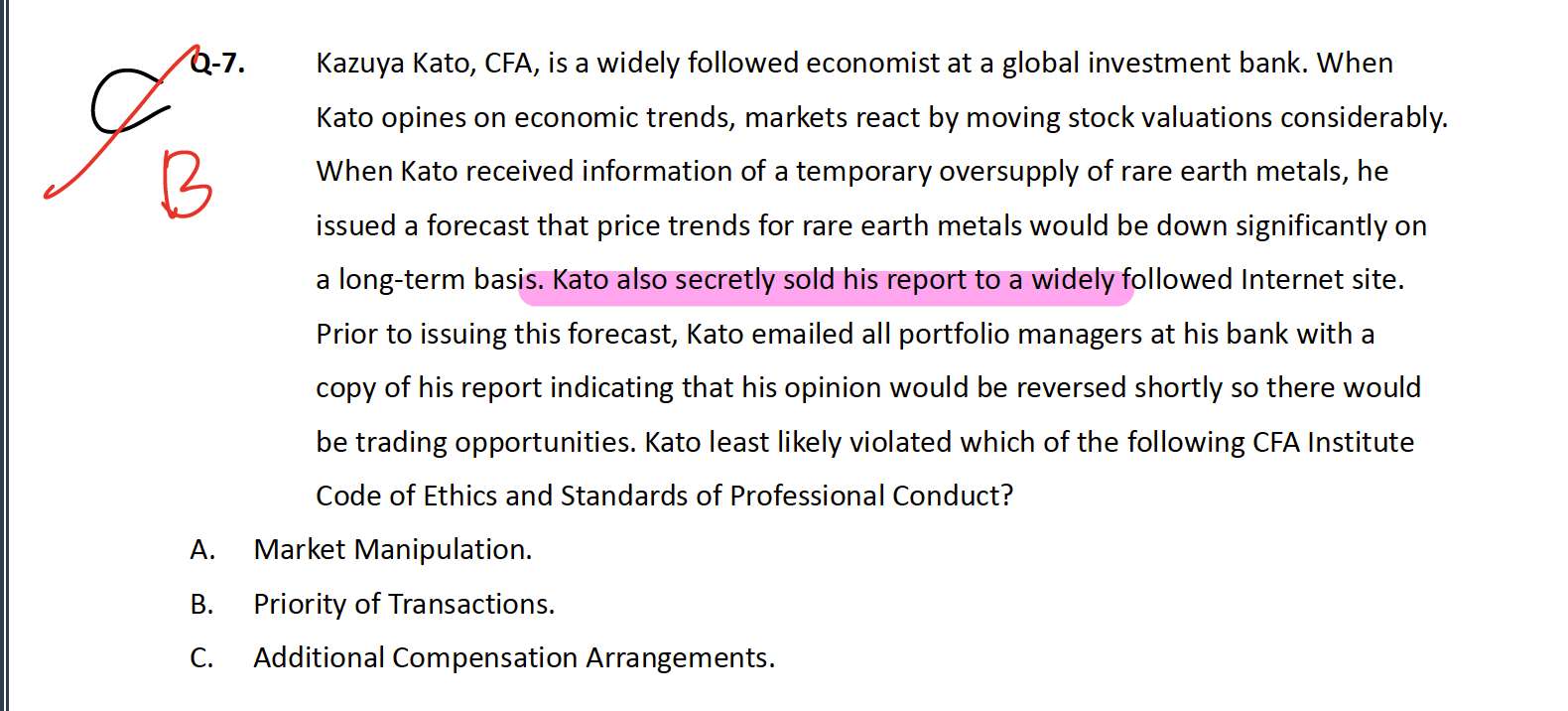Select answer letter C.
Image resolution: width=1568 pixels, height=711 pixels.
pyautogui.click(x=201, y=658)
